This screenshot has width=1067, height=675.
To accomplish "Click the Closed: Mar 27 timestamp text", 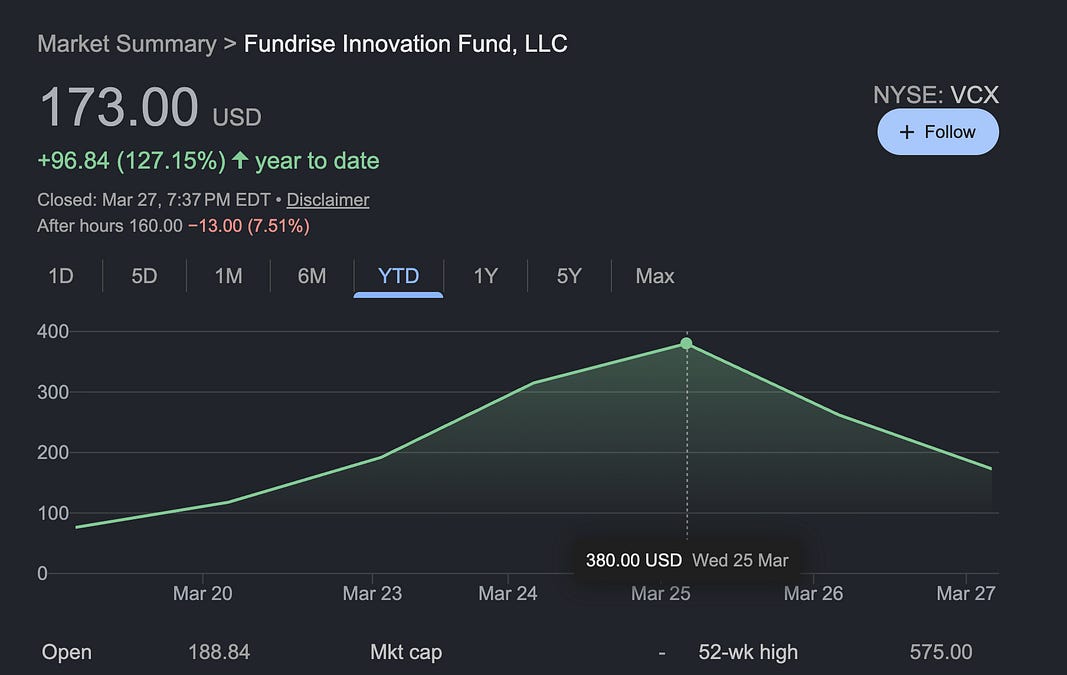I will (x=154, y=200).
